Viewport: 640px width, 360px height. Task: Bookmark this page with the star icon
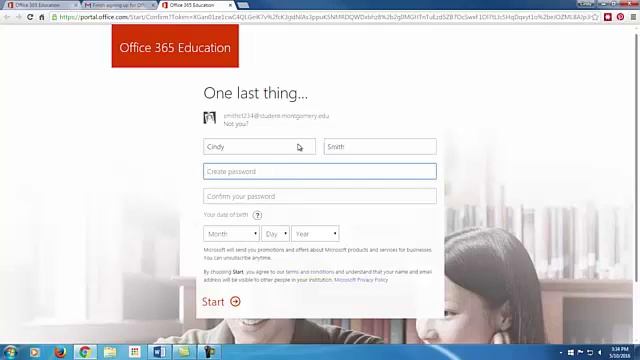click(595, 17)
